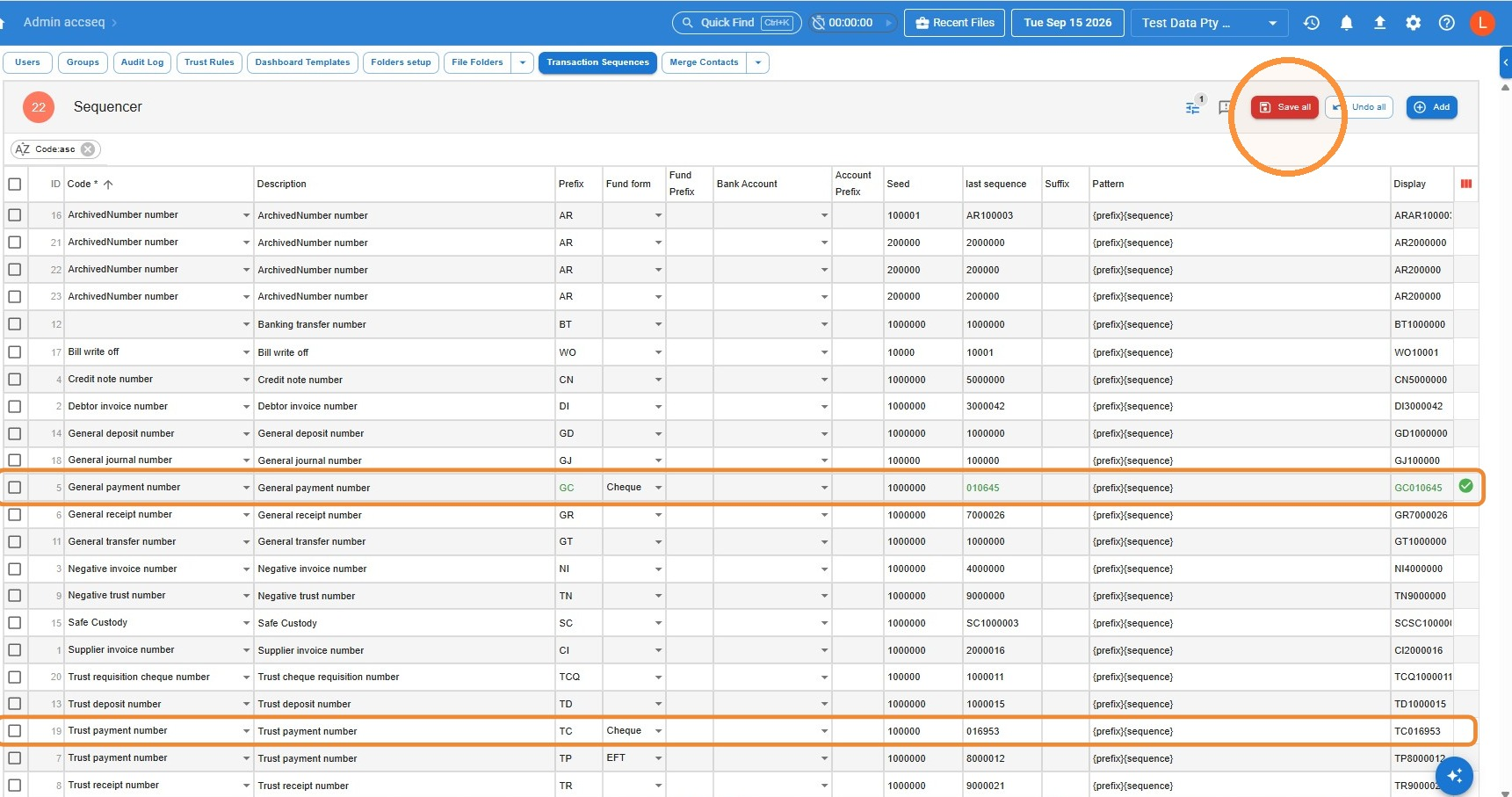Screen dimensions: 1512x797
Task: Click the Save all button
Action: (x=1284, y=107)
